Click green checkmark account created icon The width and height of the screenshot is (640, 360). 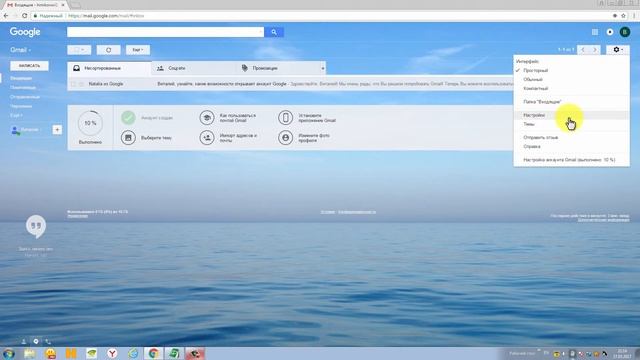pyautogui.click(x=128, y=118)
